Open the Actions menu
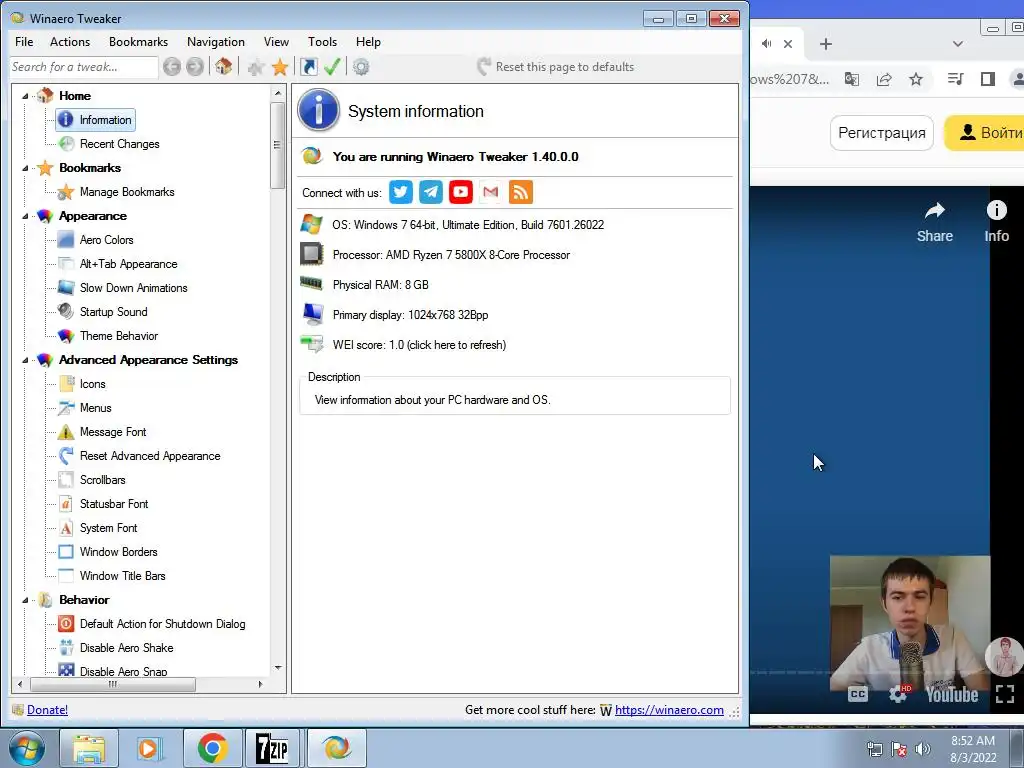 (70, 42)
